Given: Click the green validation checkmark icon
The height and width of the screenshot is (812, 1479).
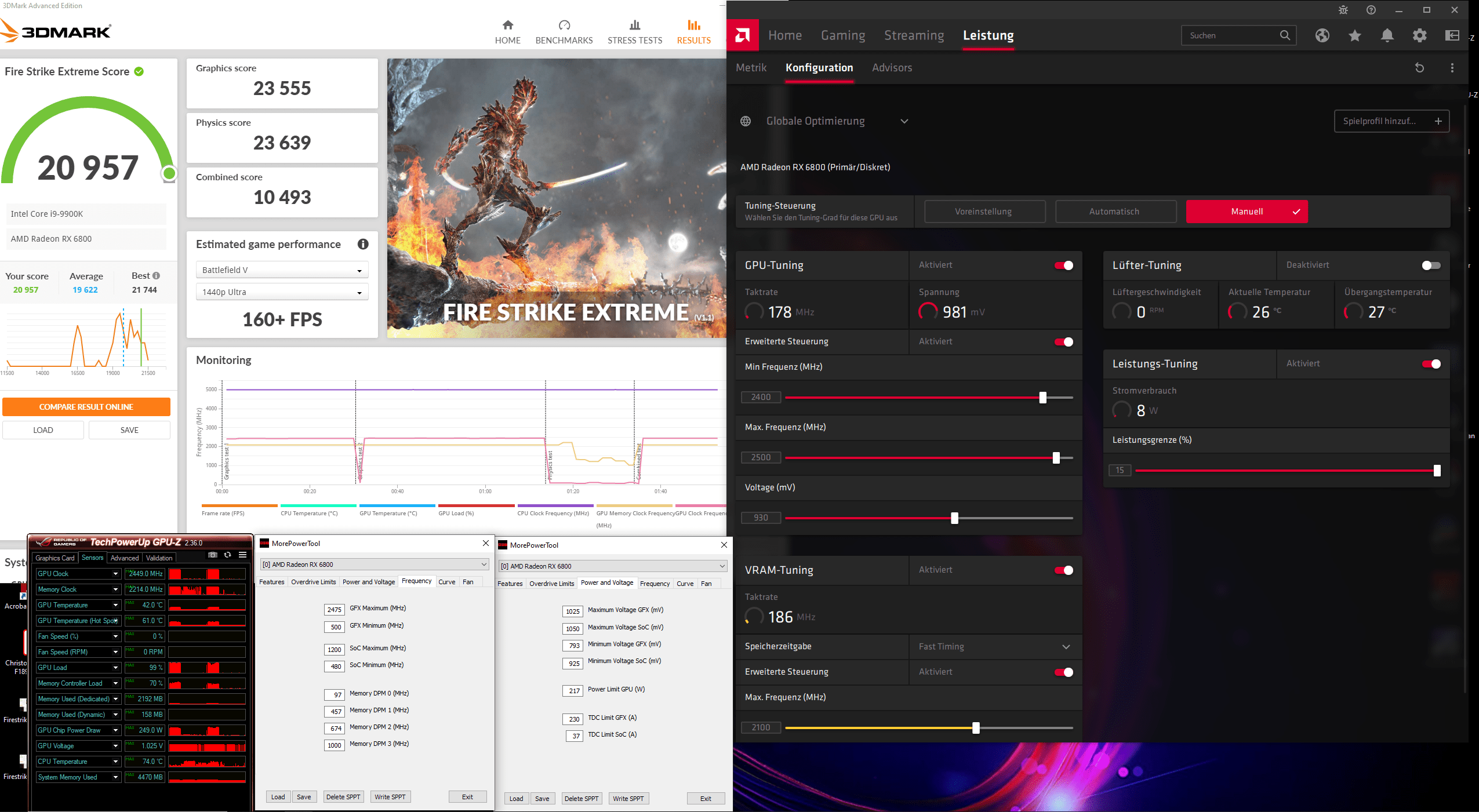Looking at the screenshot, I should click(x=139, y=71).
